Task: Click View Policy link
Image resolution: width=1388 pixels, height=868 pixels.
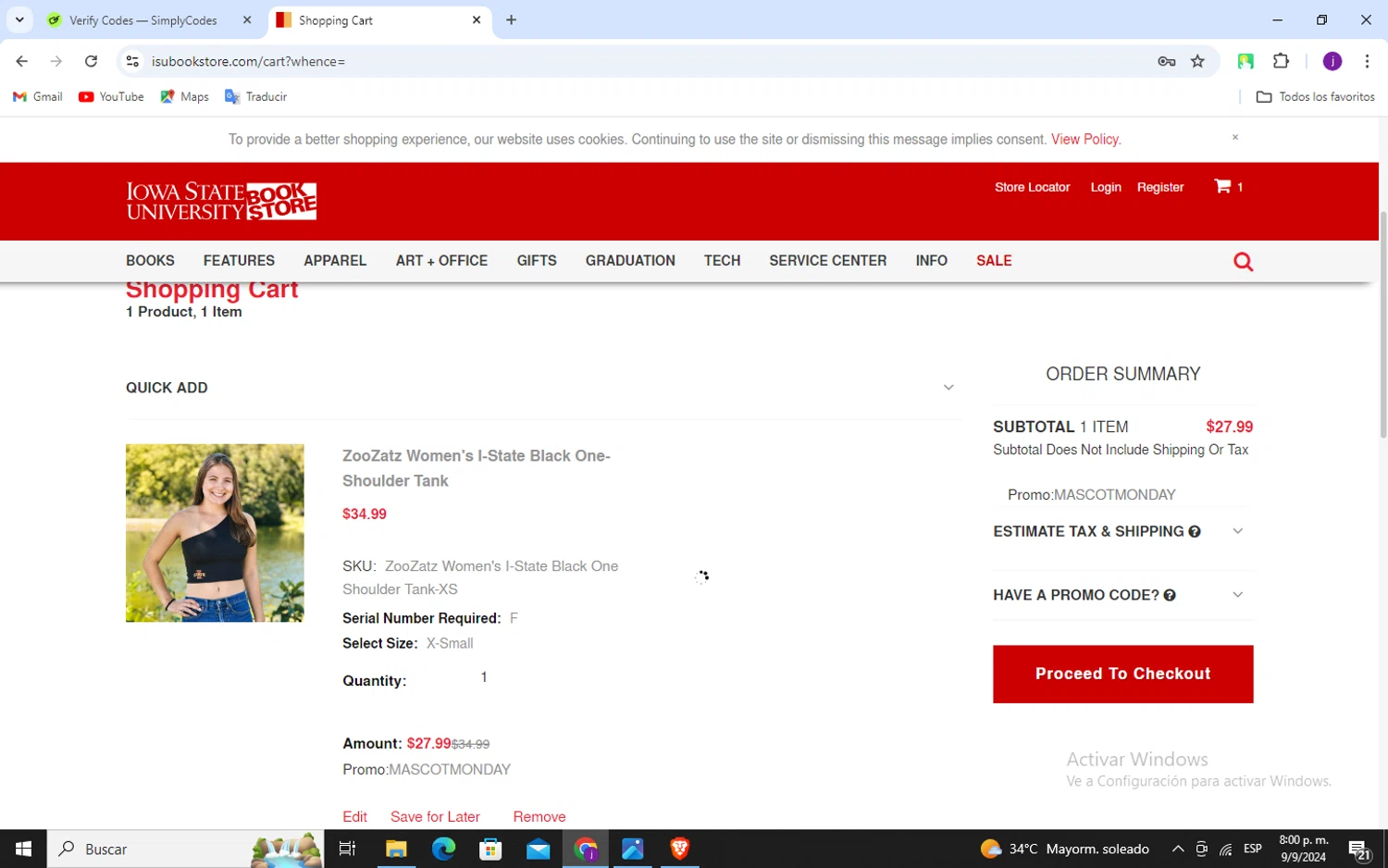Action: tap(1085, 139)
